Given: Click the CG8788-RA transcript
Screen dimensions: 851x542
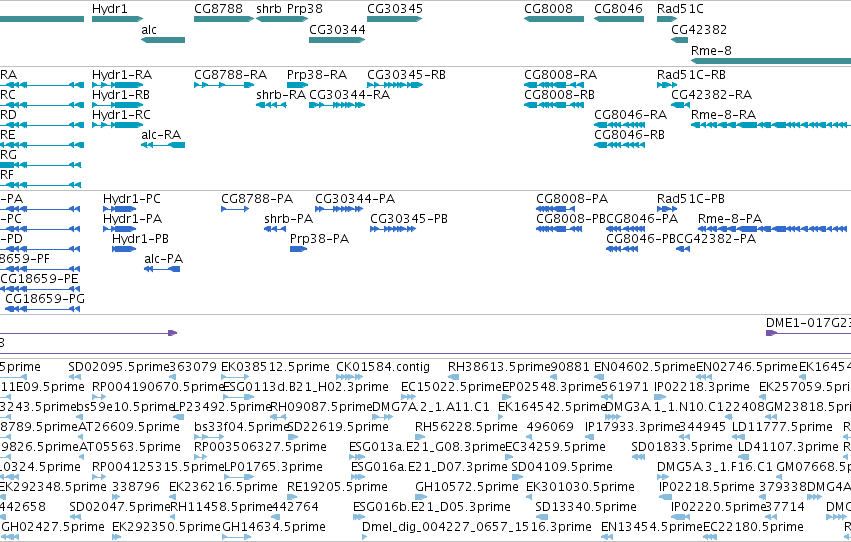Looking at the screenshot, I should coord(224,85).
